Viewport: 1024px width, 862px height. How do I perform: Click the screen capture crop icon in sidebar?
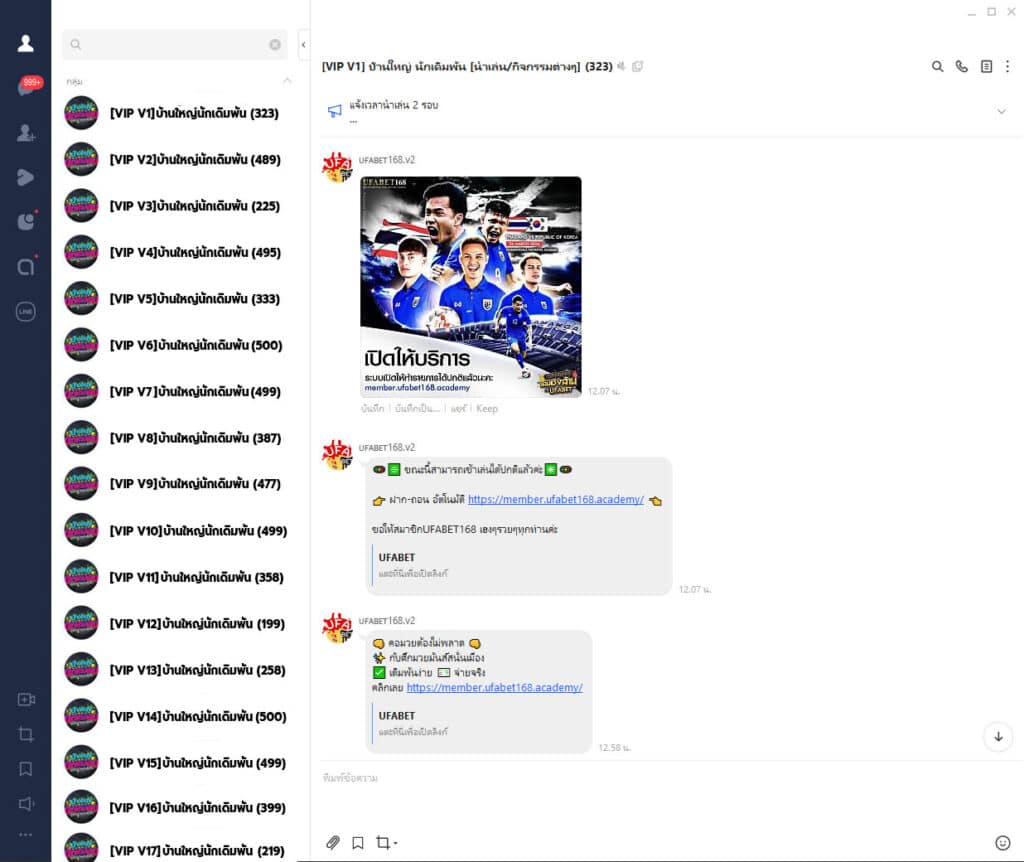coord(25,734)
